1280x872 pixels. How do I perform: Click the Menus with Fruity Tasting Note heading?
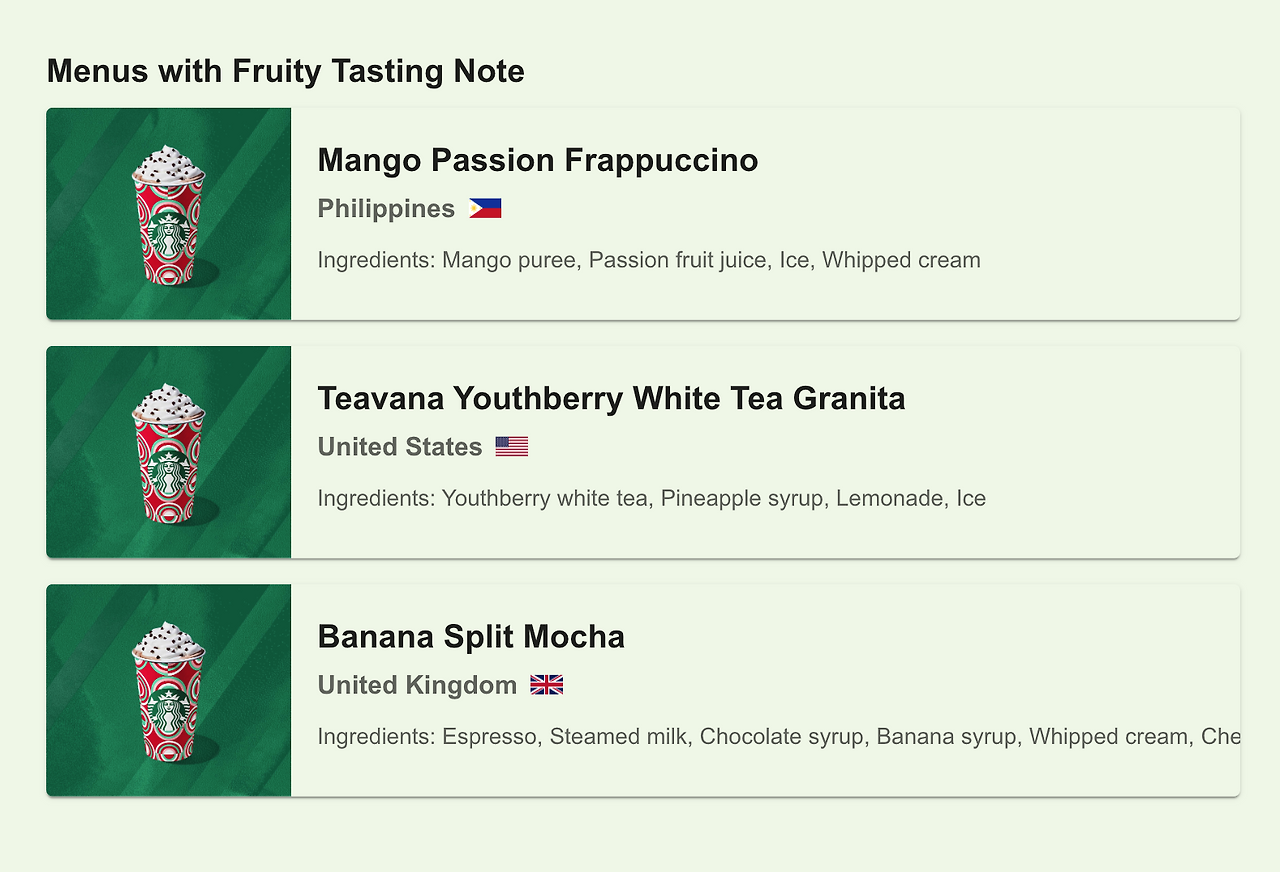click(x=285, y=71)
